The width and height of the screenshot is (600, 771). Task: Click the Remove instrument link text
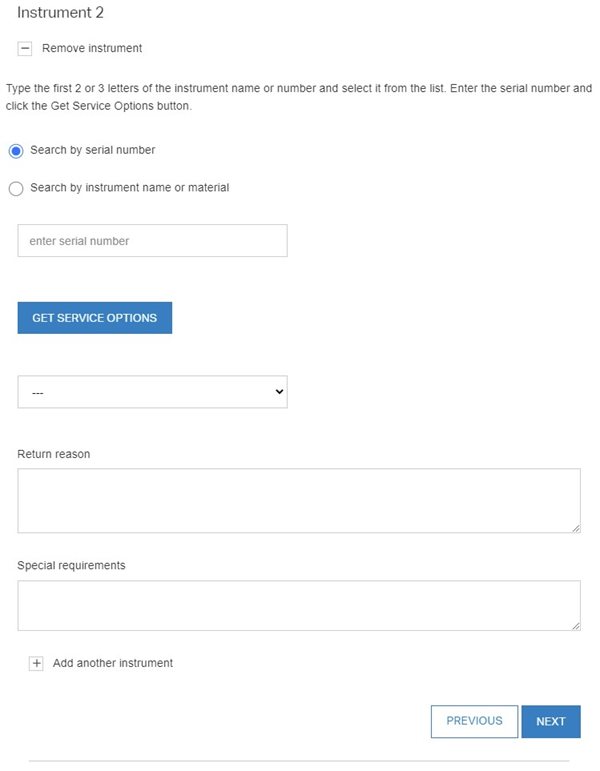(x=92, y=48)
